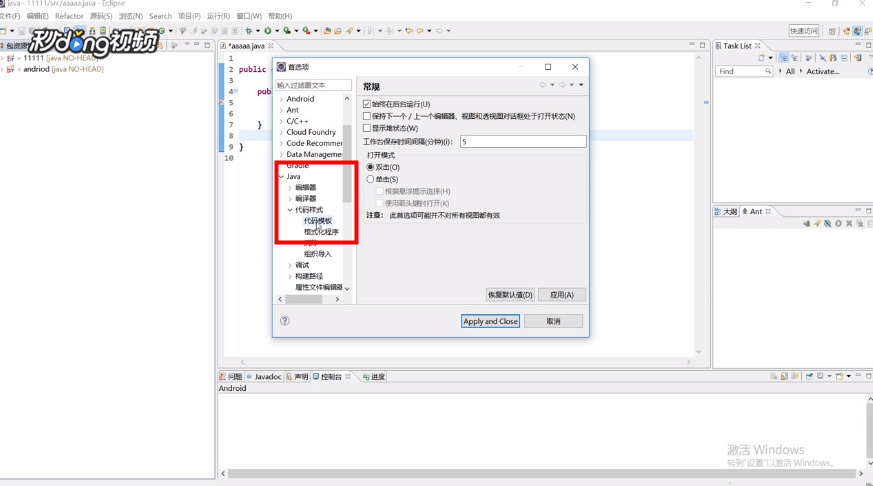This screenshot has width=873, height=486.
Task: Expand Data Management preferences node
Action: [x=281, y=155]
